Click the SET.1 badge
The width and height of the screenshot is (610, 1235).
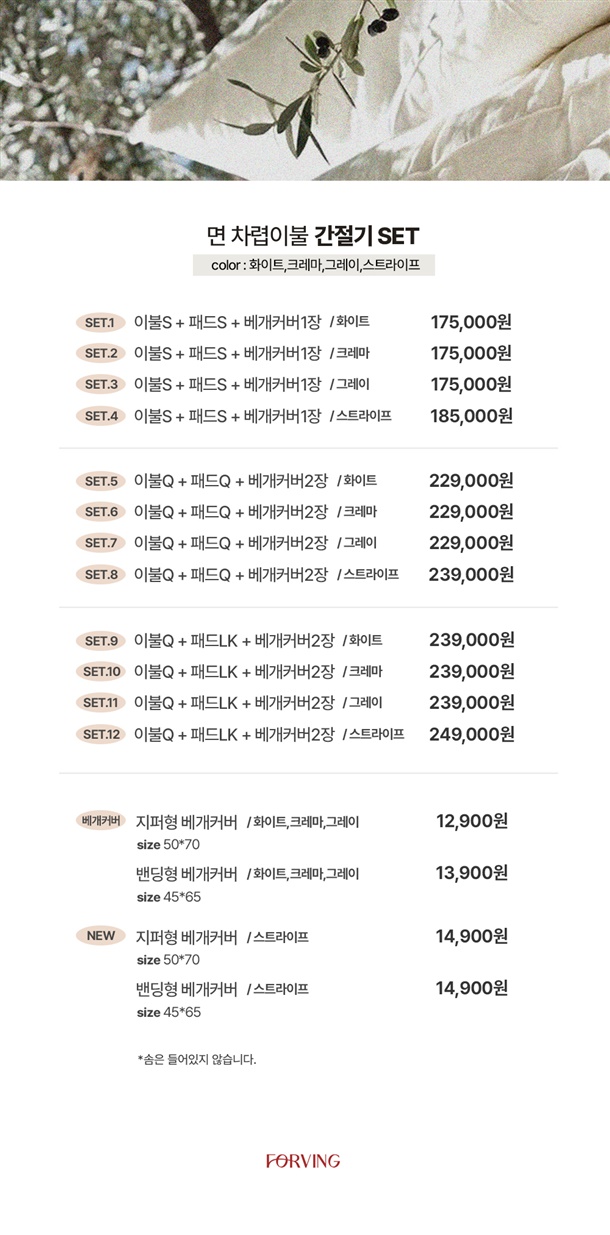pos(100,323)
